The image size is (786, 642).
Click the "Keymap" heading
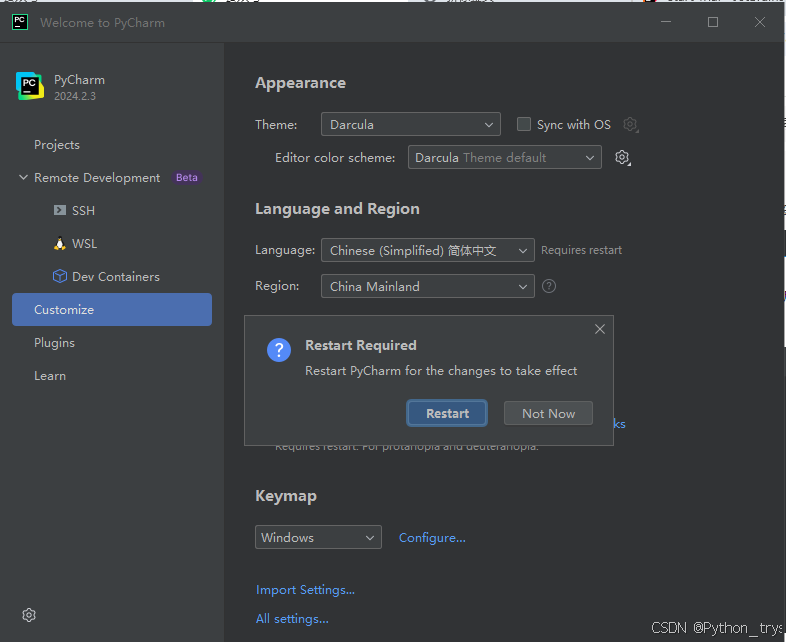(286, 496)
